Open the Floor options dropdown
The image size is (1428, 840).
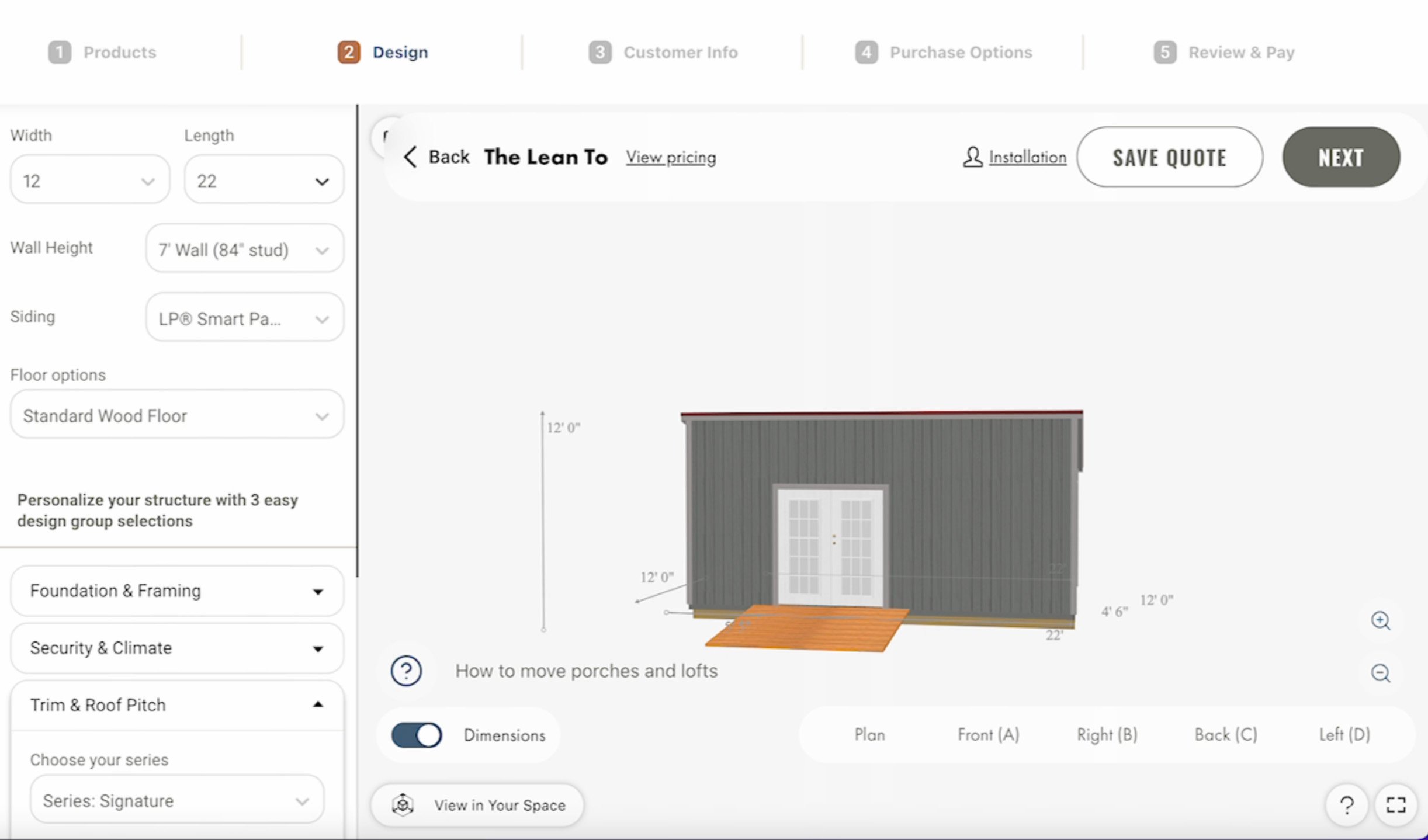pyautogui.click(x=176, y=415)
